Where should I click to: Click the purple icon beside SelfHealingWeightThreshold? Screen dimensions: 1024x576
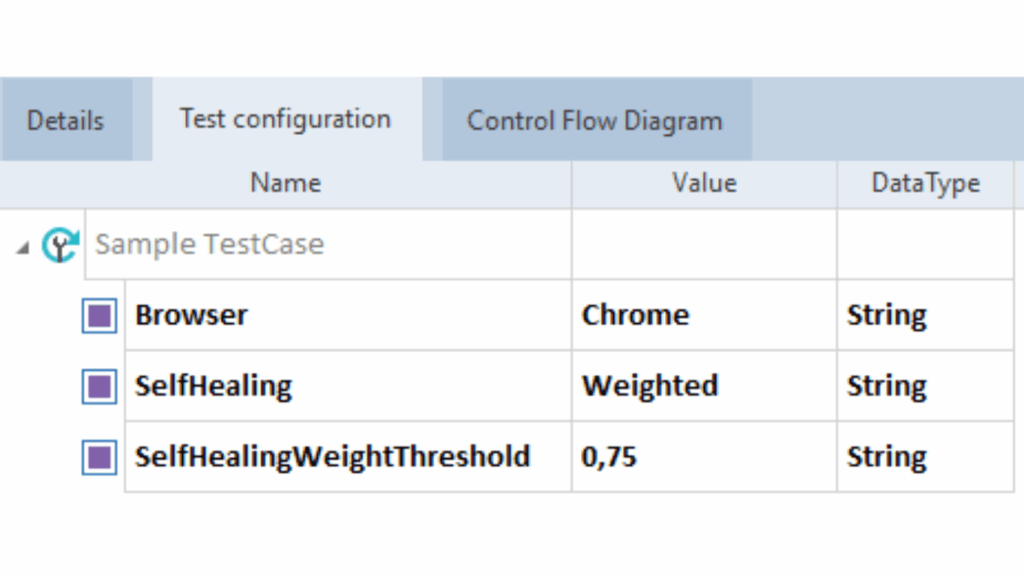(x=99, y=458)
